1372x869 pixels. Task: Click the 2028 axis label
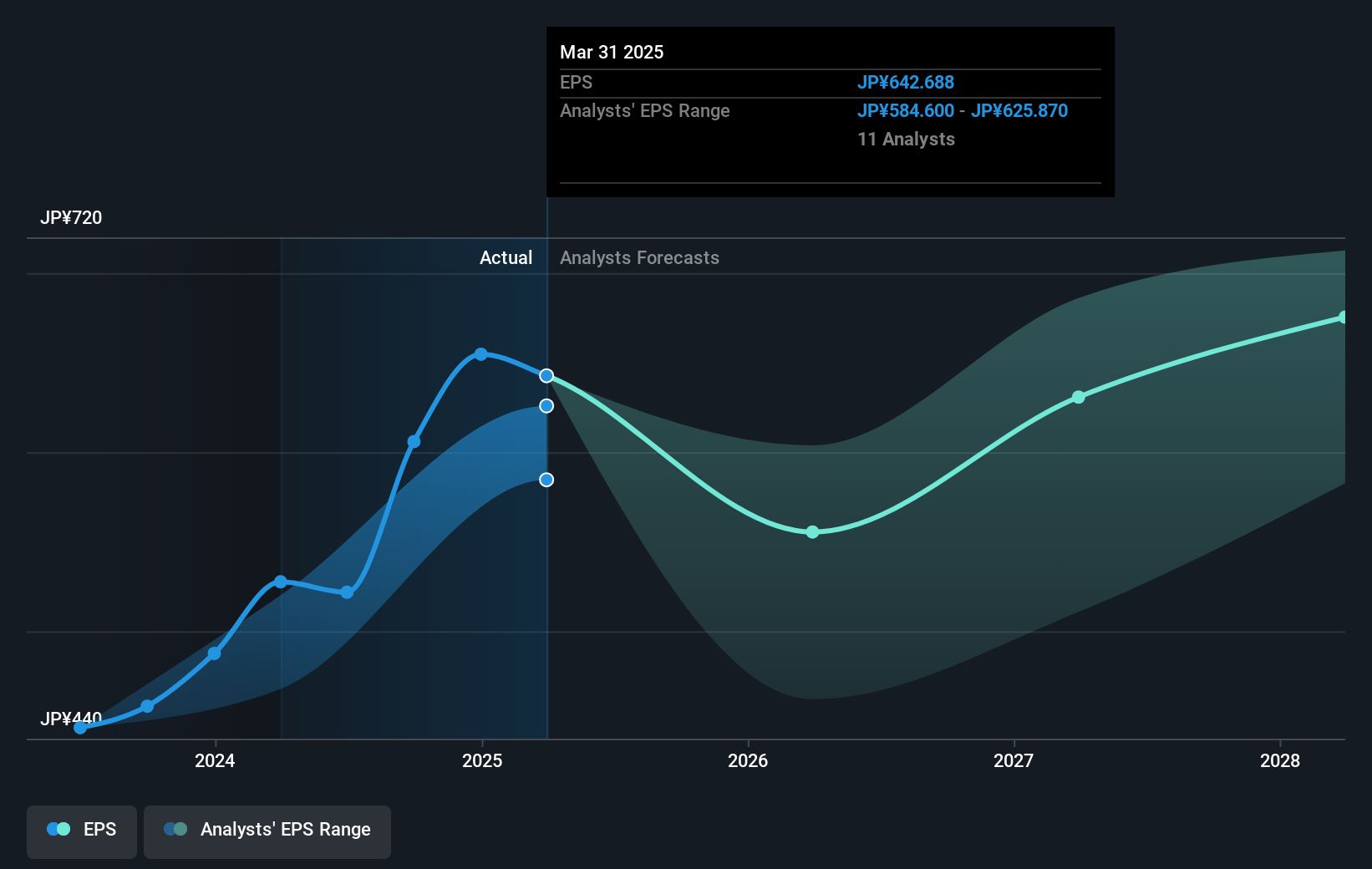[x=1280, y=760]
